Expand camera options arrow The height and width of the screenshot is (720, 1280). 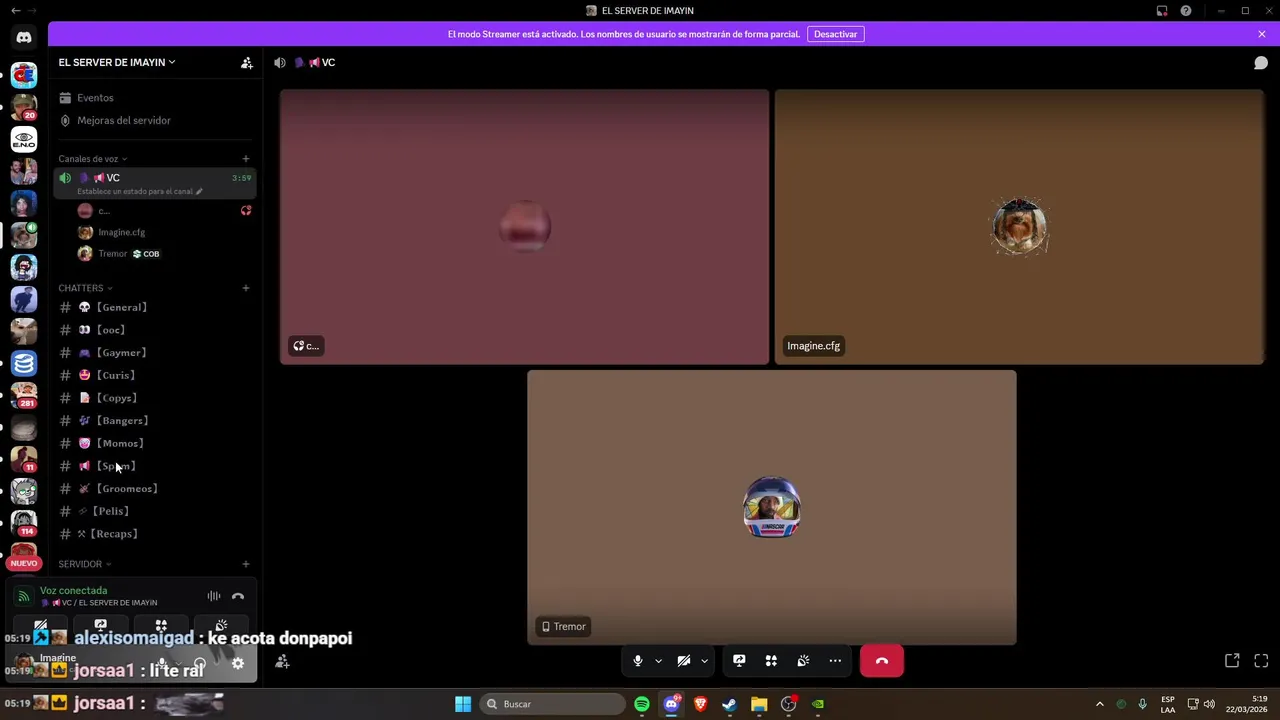[704, 661]
